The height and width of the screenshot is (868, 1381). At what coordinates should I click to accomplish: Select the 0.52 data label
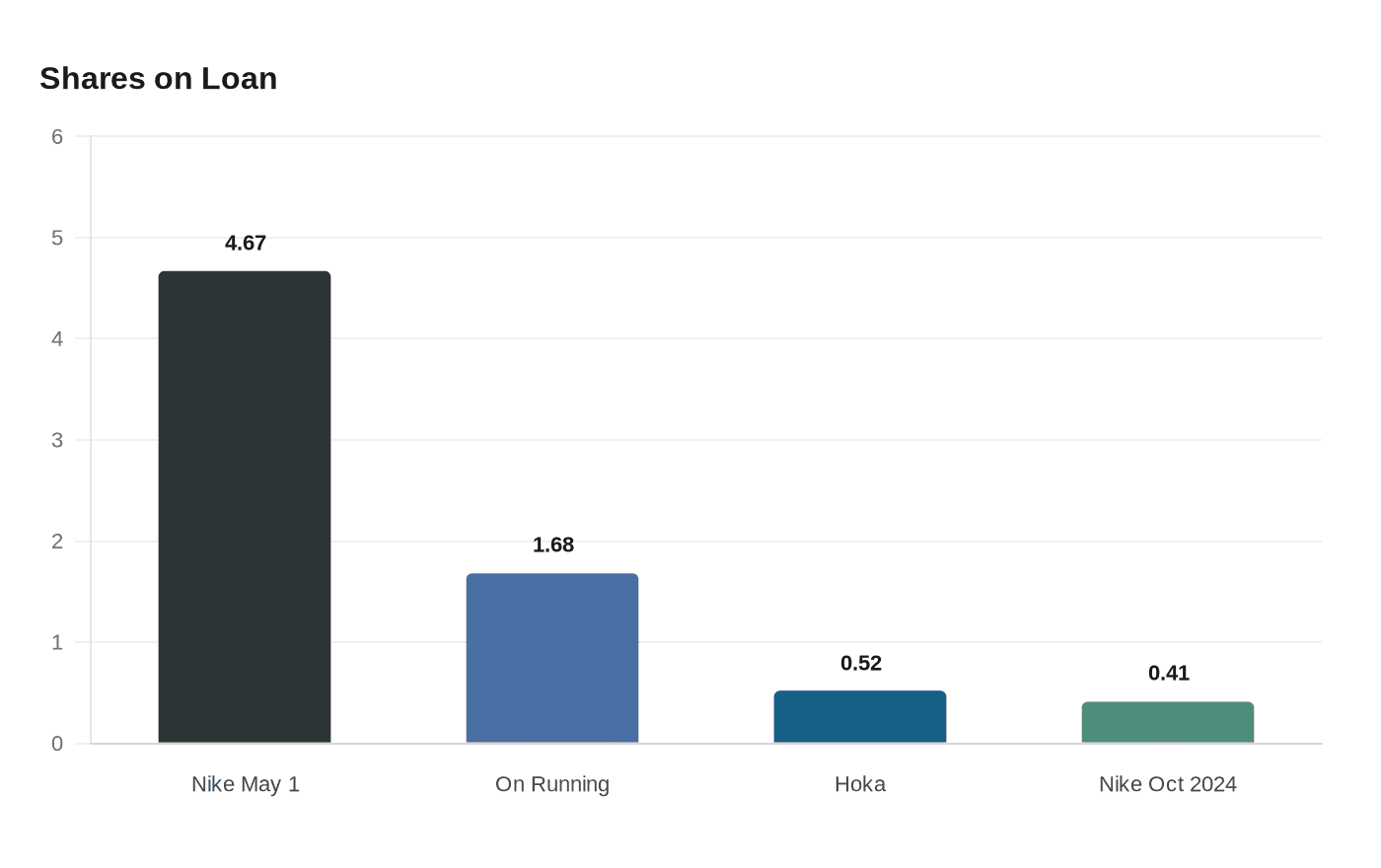tap(861, 663)
